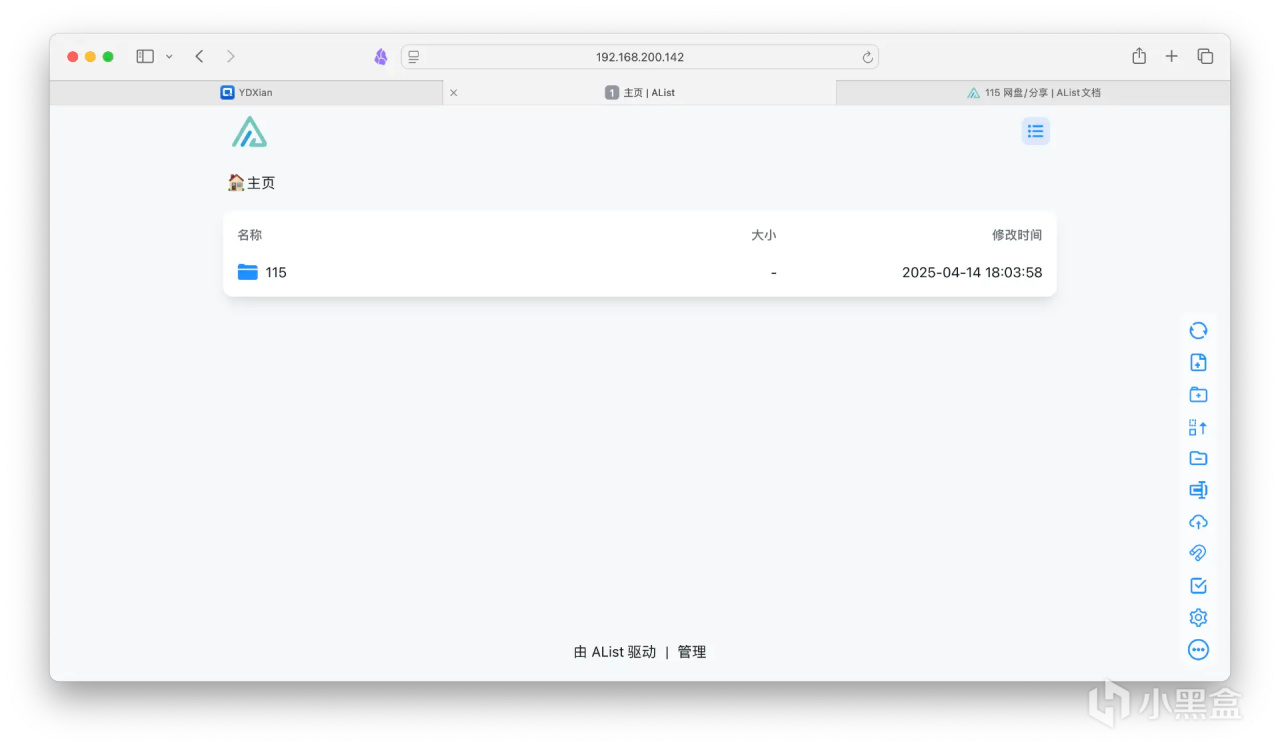Sort the list by the 大小 column header
The width and height of the screenshot is (1280, 747).
[x=764, y=235]
